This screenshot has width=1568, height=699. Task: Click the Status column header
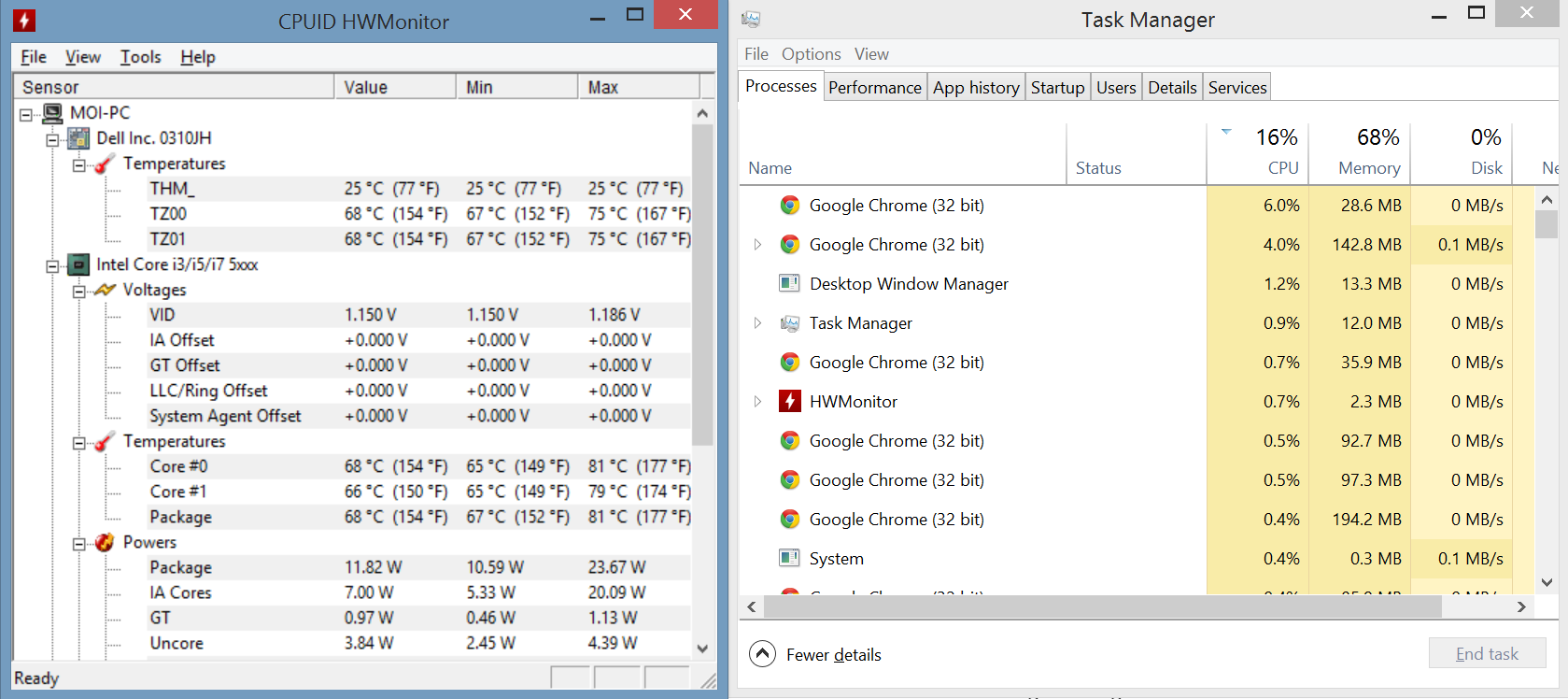pyautogui.click(x=1137, y=153)
